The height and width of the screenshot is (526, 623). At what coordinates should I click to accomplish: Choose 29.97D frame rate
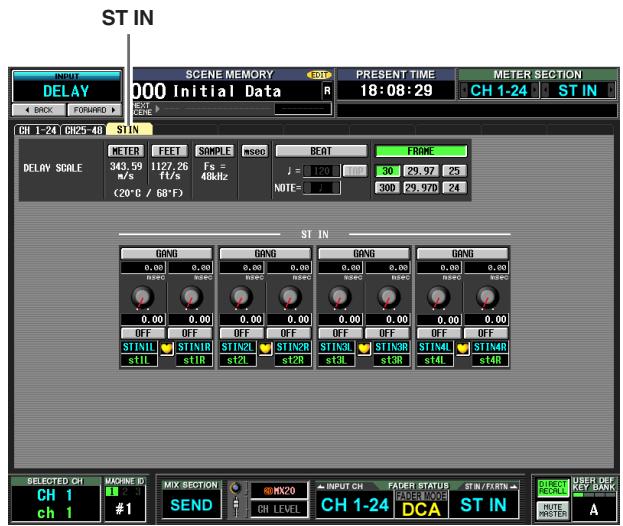coord(421,188)
